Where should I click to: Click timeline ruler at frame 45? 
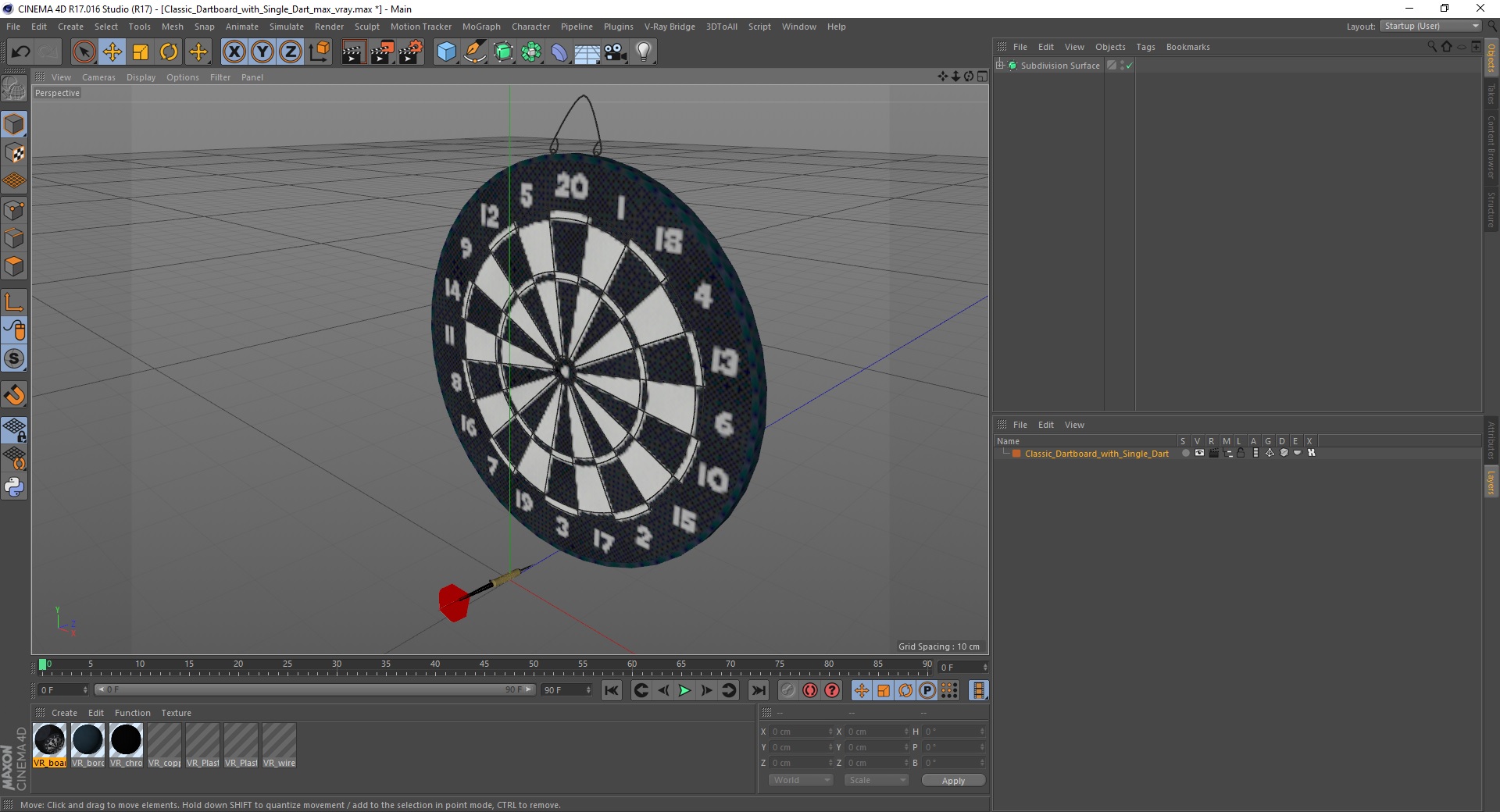pyautogui.click(x=484, y=665)
